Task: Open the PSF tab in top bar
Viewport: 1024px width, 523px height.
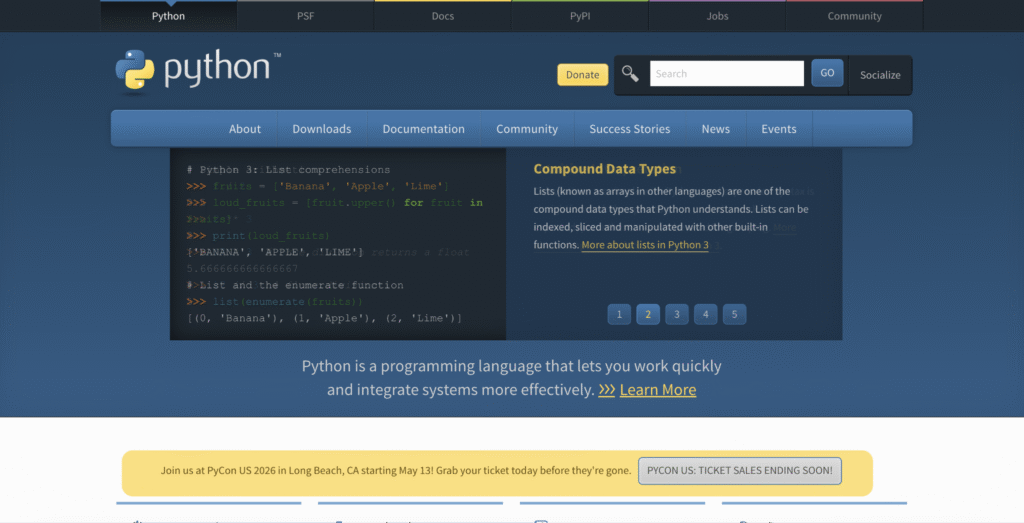Action: click(x=306, y=16)
